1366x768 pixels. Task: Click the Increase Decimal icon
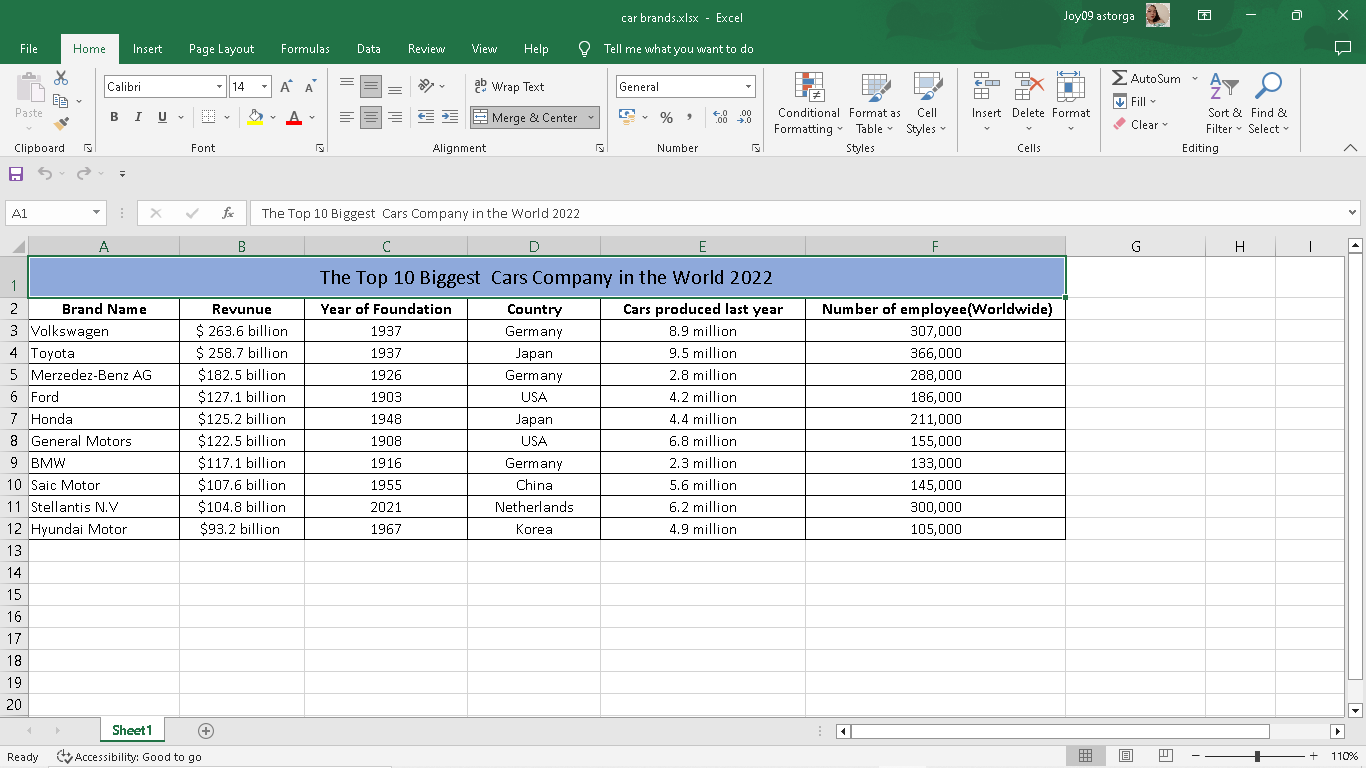721,117
